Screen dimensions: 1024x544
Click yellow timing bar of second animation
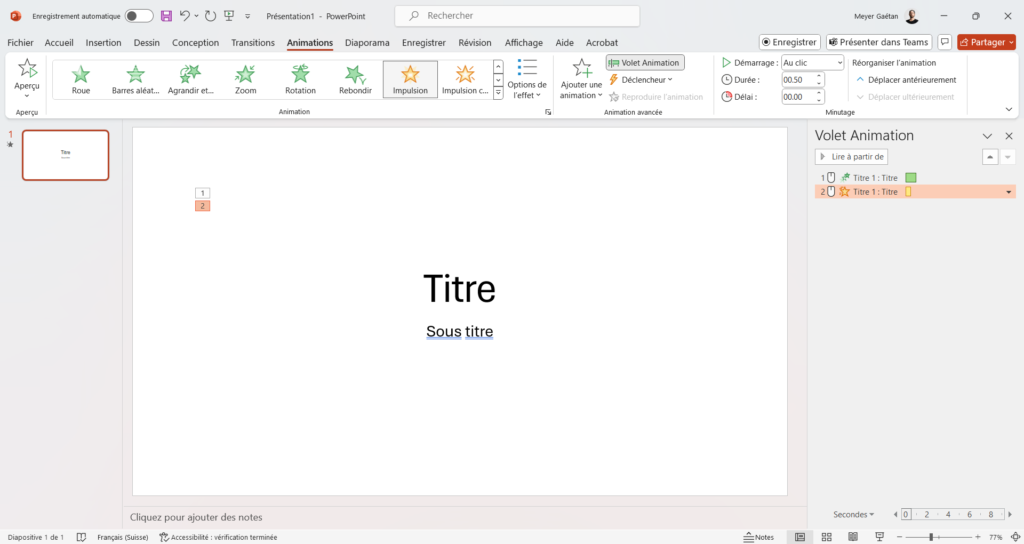(x=908, y=192)
